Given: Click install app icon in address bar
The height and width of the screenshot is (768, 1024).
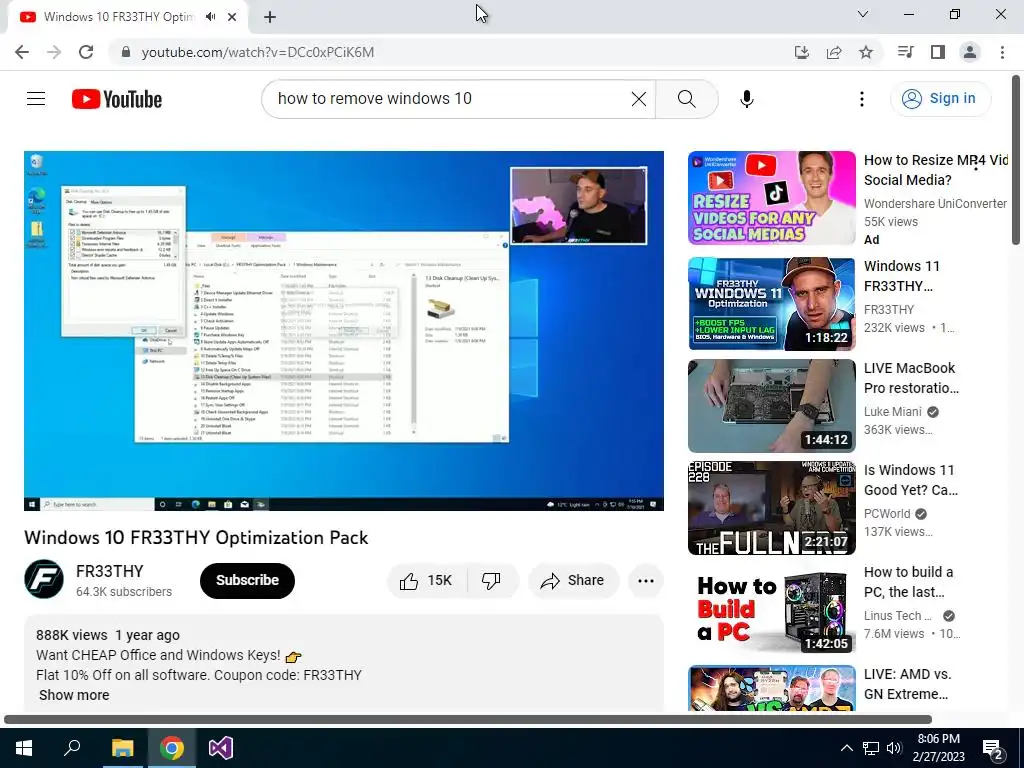Looking at the screenshot, I should point(801,52).
